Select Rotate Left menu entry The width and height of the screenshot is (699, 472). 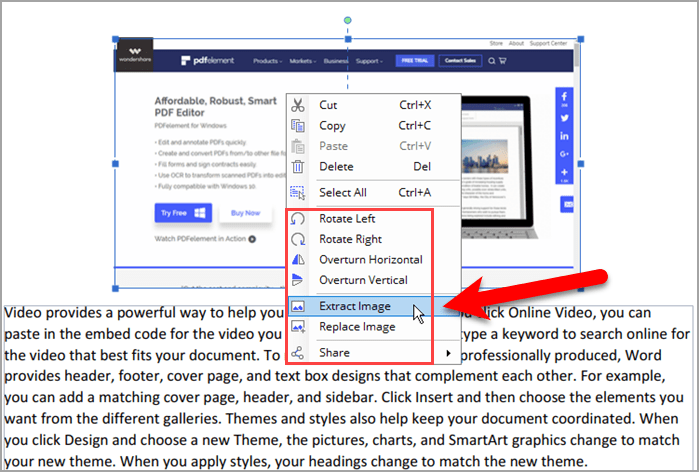(x=374, y=219)
